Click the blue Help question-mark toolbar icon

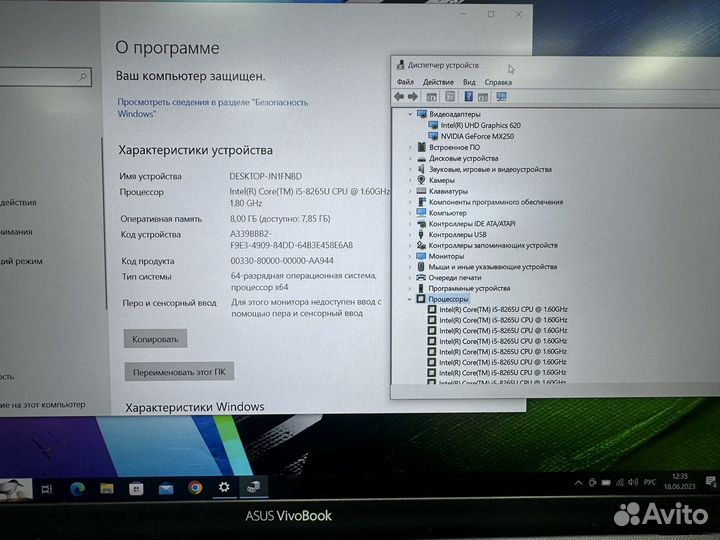468,96
